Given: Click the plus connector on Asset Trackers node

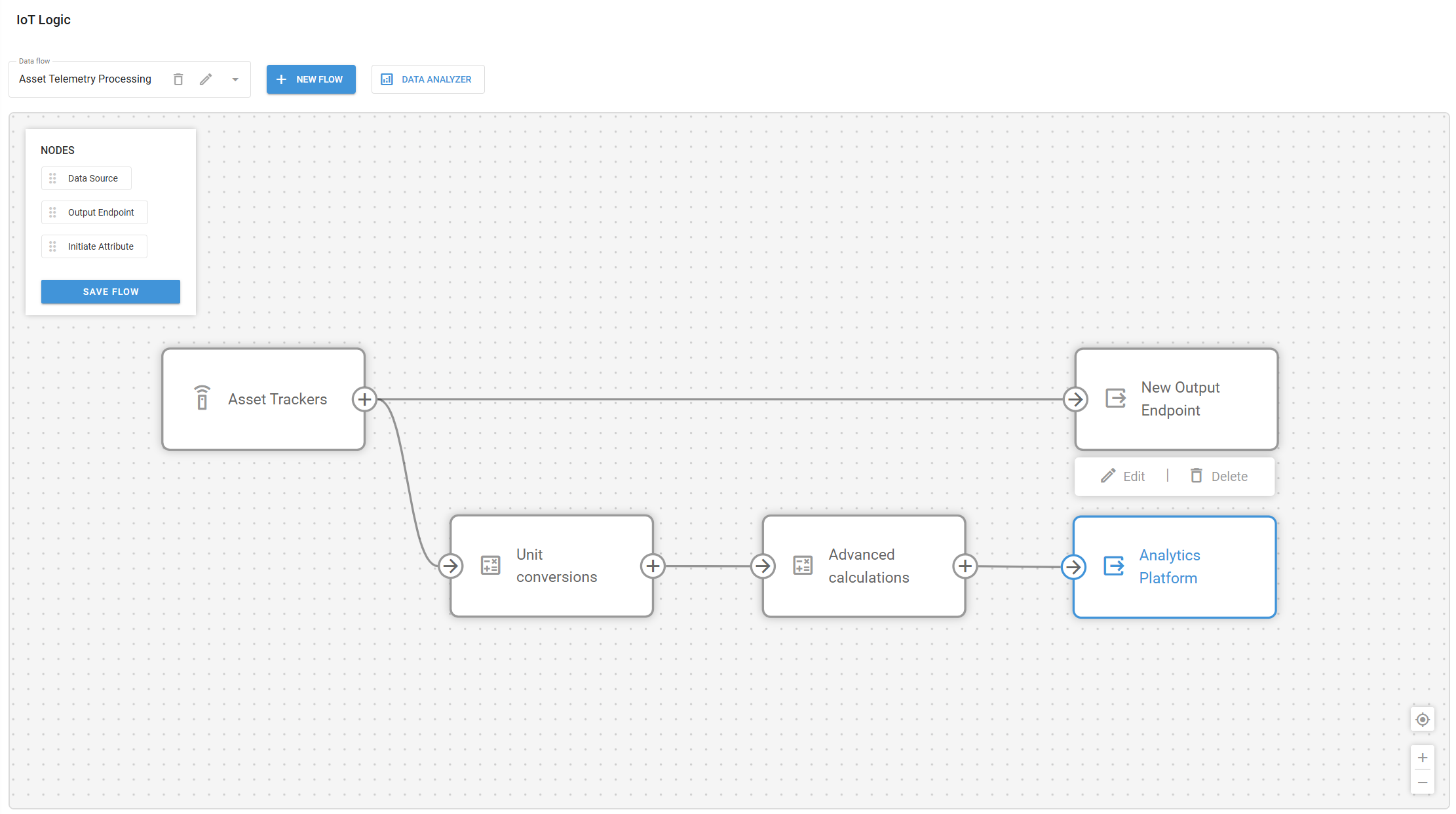Looking at the screenshot, I should click(x=364, y=398).
